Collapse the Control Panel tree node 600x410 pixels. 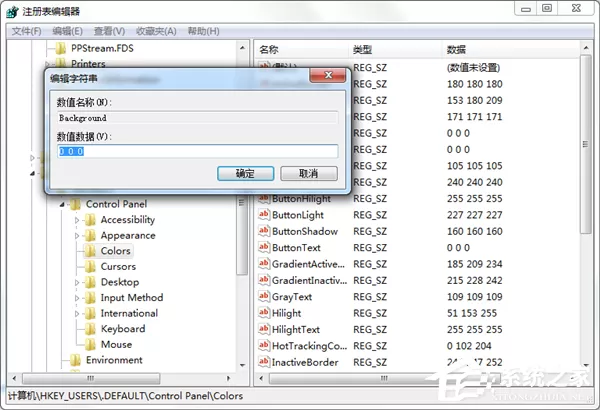[62, 205]
